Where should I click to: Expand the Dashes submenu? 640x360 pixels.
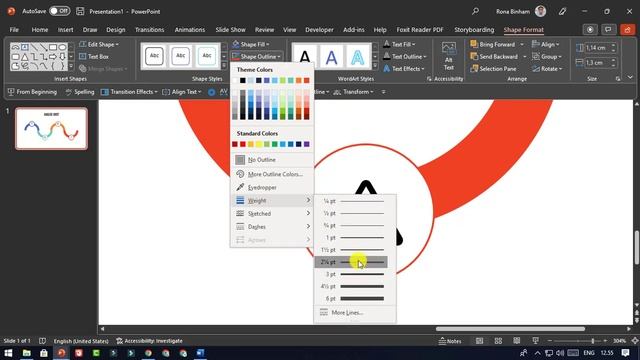click(x=272, y=227)
